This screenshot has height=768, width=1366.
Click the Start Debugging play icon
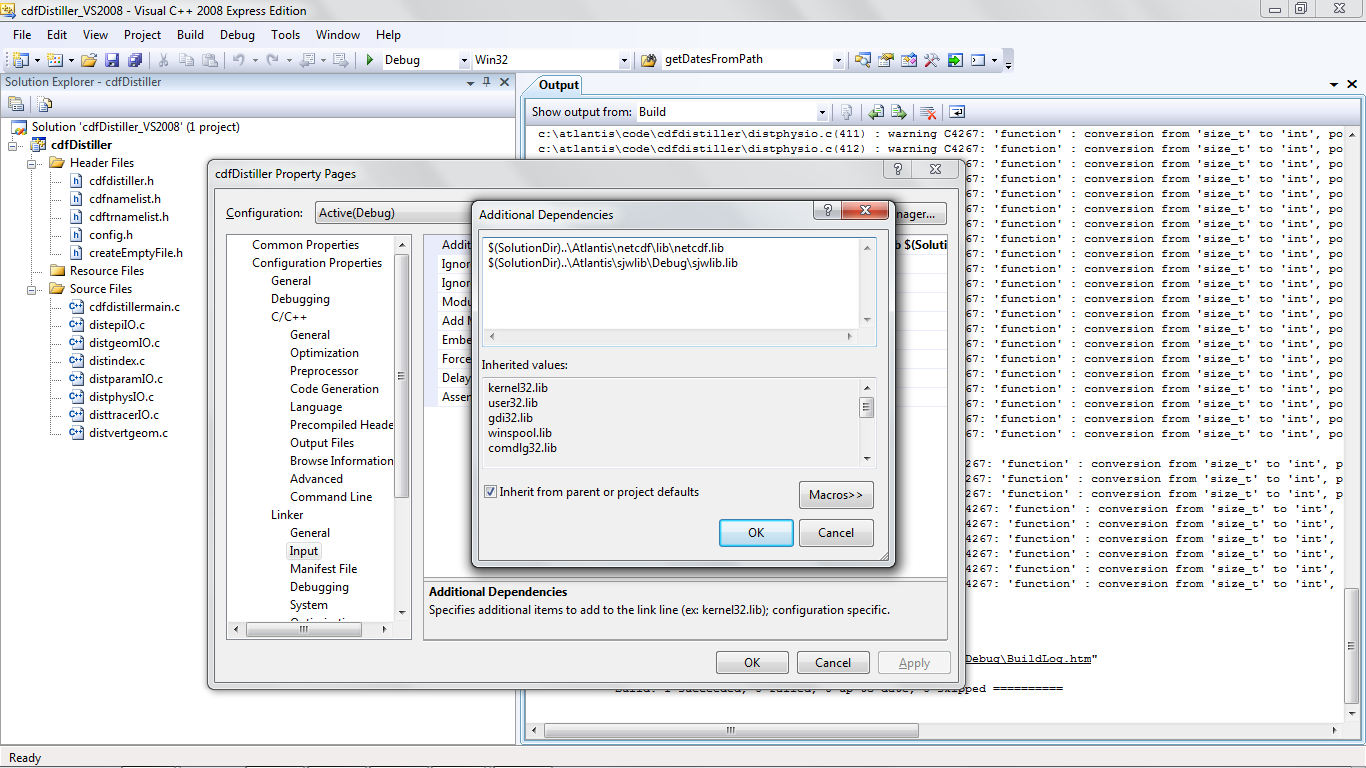click(370, 60)
